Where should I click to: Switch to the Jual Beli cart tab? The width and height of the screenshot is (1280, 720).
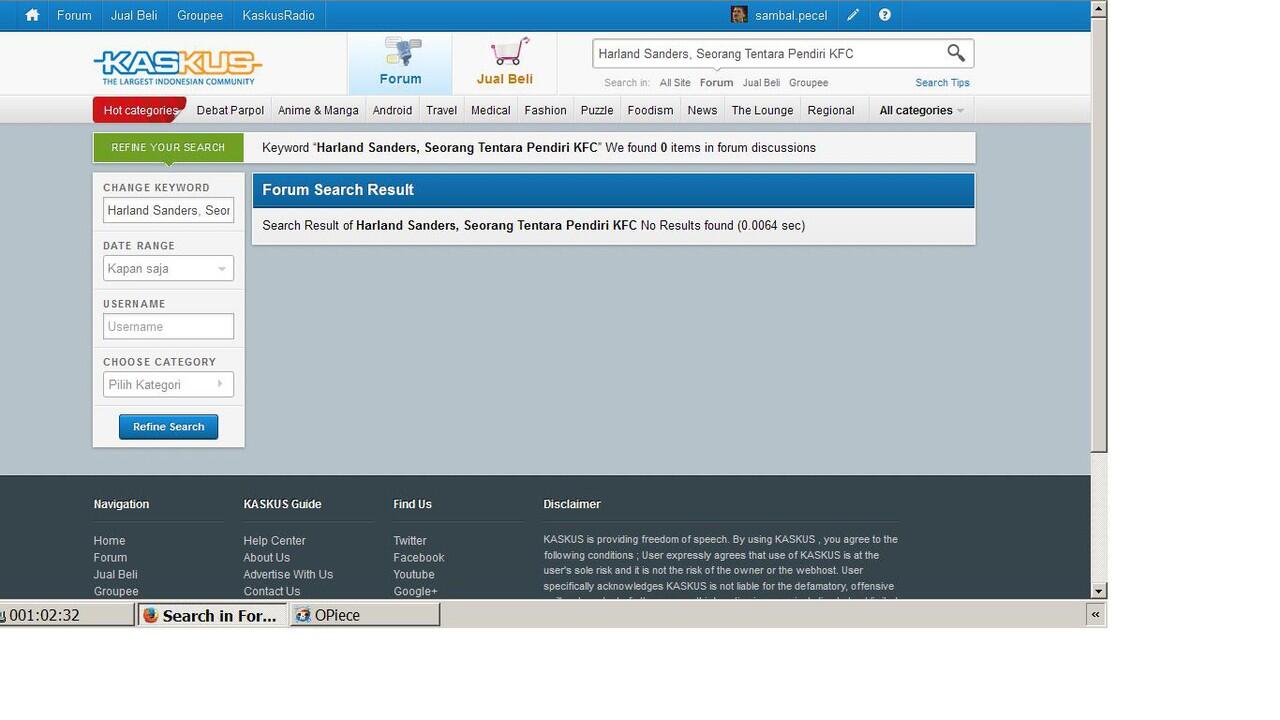(505, 62)
